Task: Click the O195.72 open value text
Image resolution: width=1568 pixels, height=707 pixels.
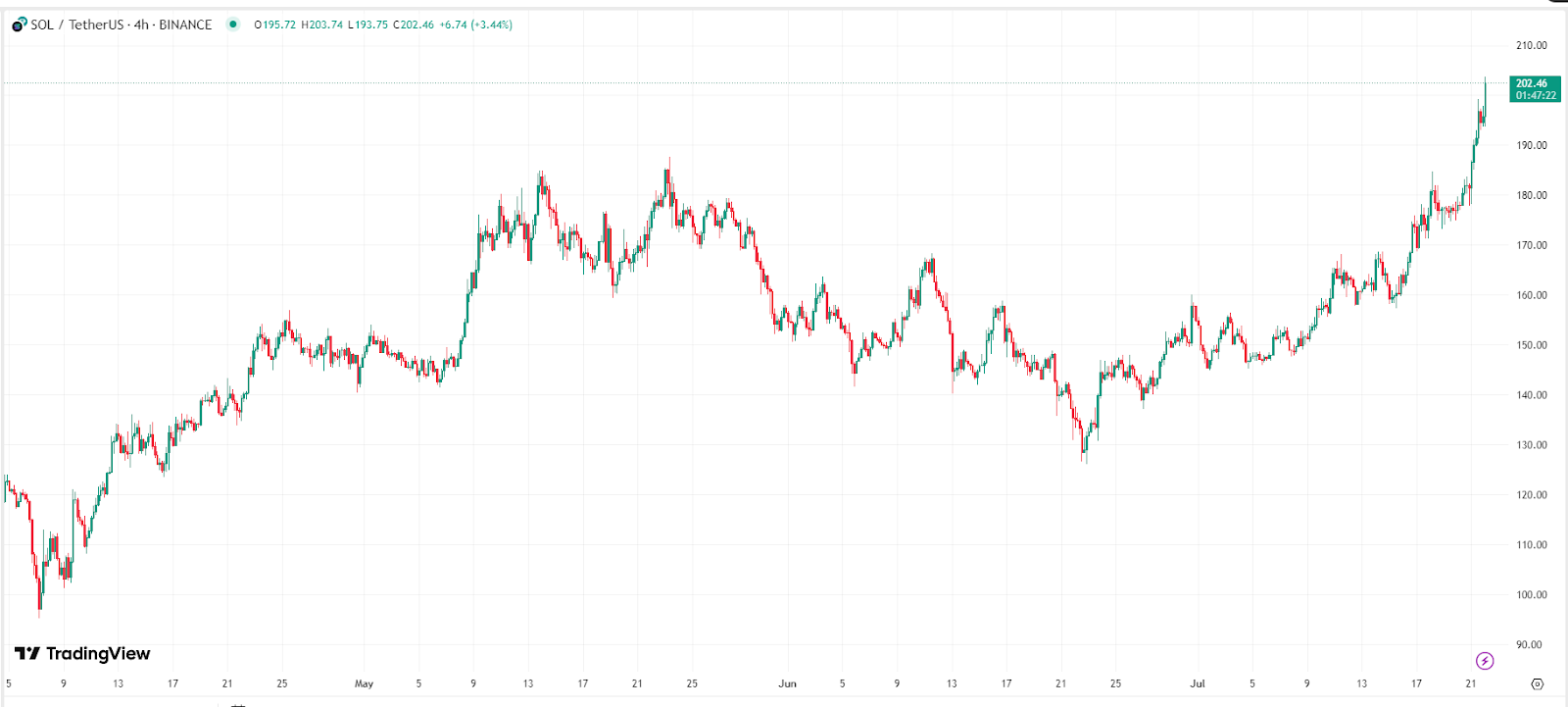Action: coord(273,25)
